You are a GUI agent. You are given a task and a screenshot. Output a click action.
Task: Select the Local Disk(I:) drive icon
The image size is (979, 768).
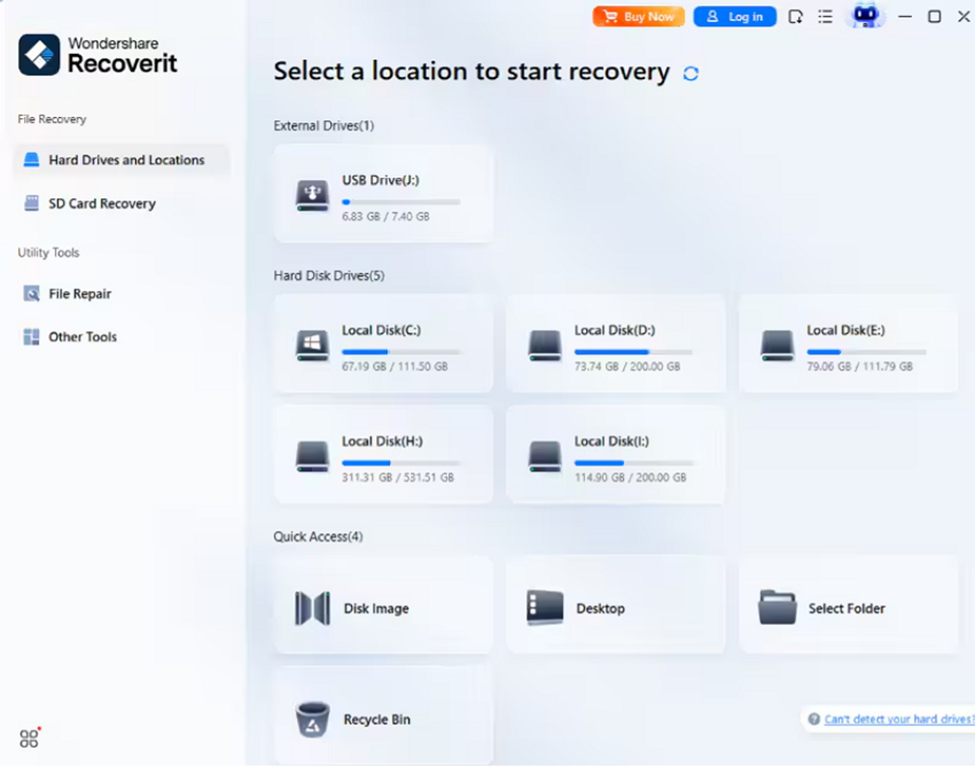point(546,458)
